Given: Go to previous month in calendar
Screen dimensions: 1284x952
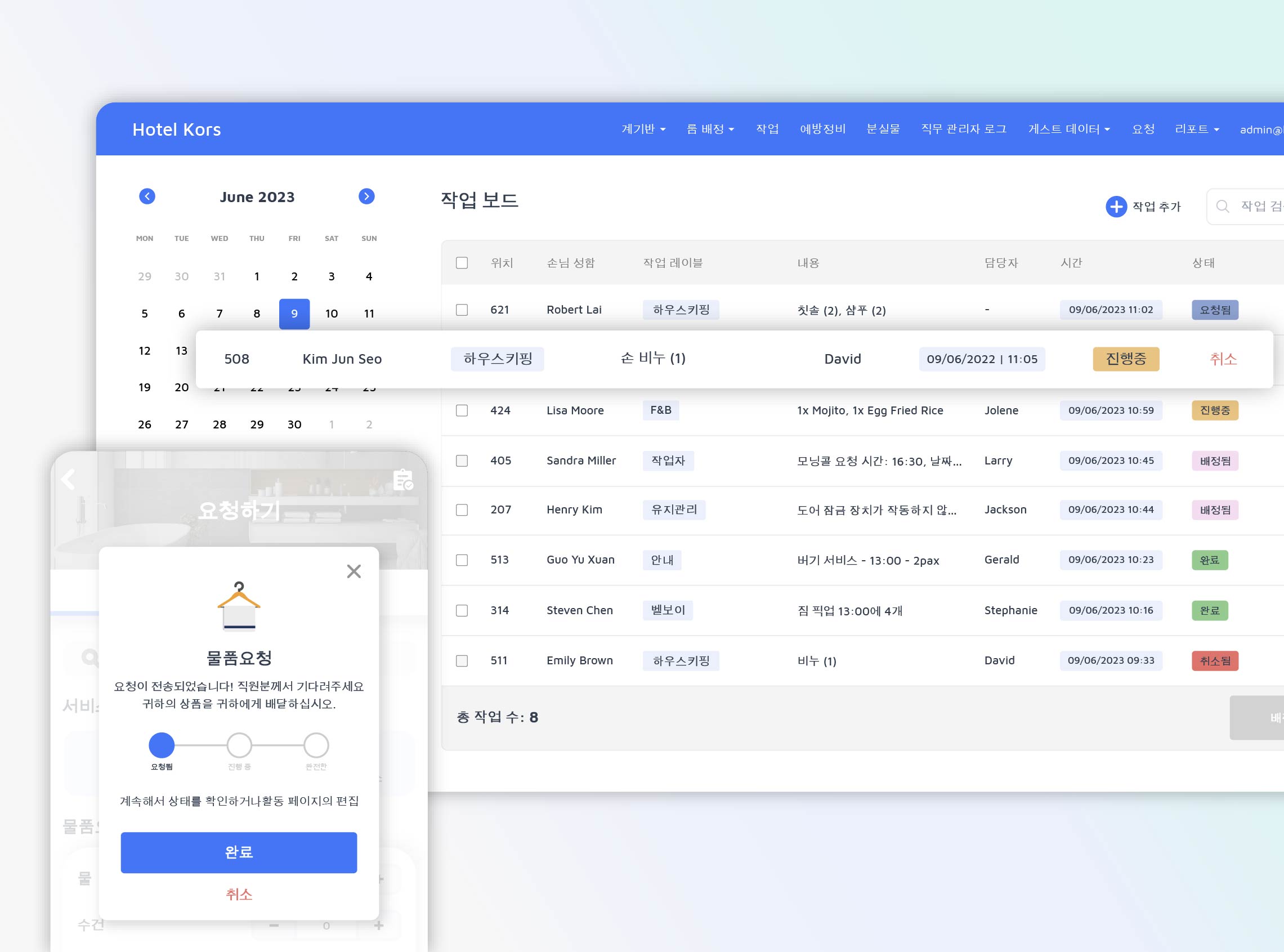Looking at the screenshot, I should (x=147, y=196).
